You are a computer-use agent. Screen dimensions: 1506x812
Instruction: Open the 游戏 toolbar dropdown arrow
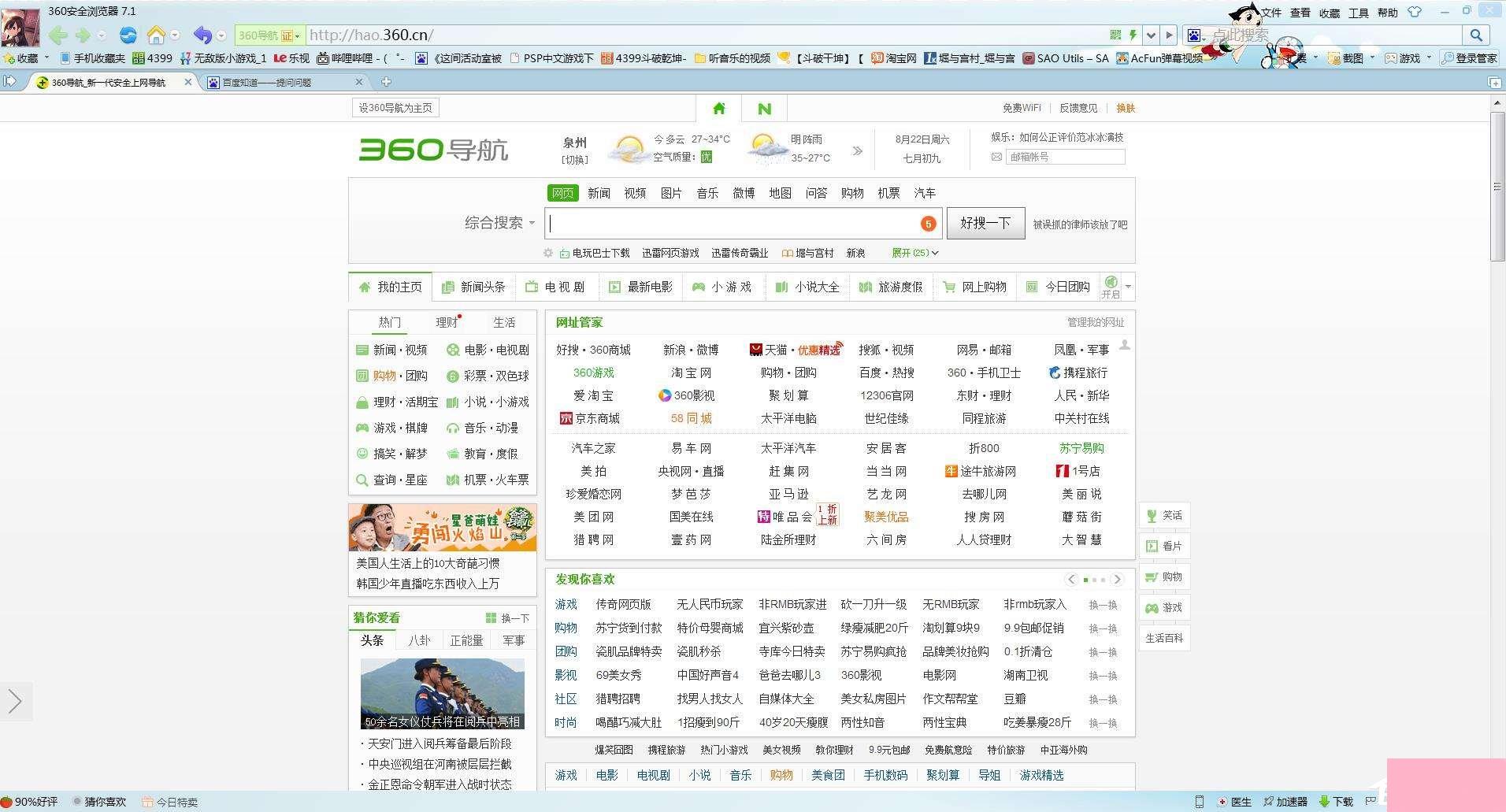pyautogui.click(x=1430, y=57)
